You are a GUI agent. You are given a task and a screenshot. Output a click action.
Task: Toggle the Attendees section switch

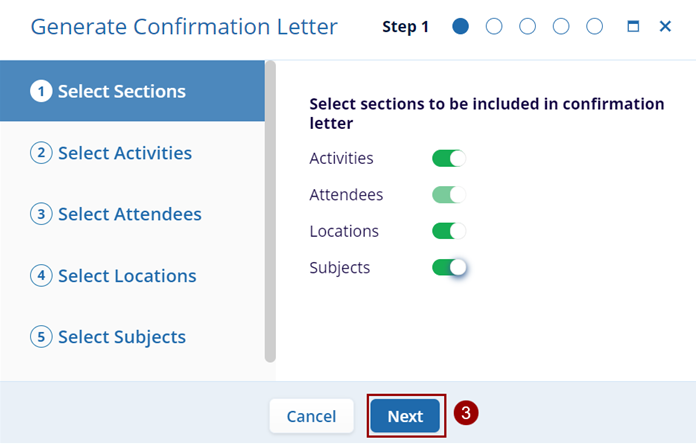click(x=449, y=195)
